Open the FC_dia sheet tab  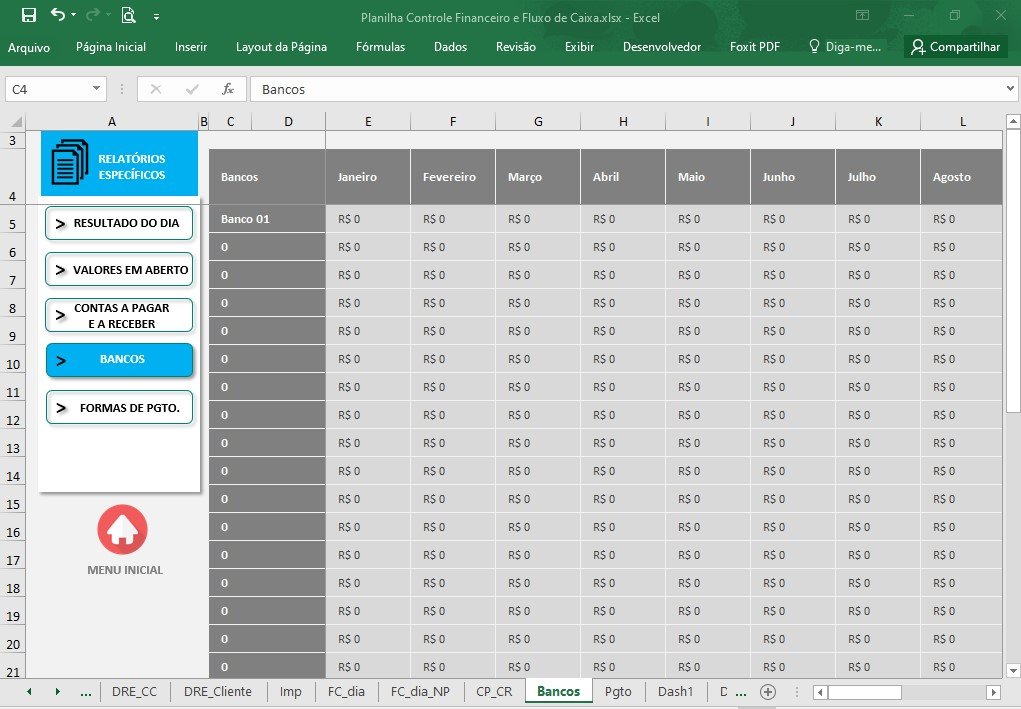point(346,691)
